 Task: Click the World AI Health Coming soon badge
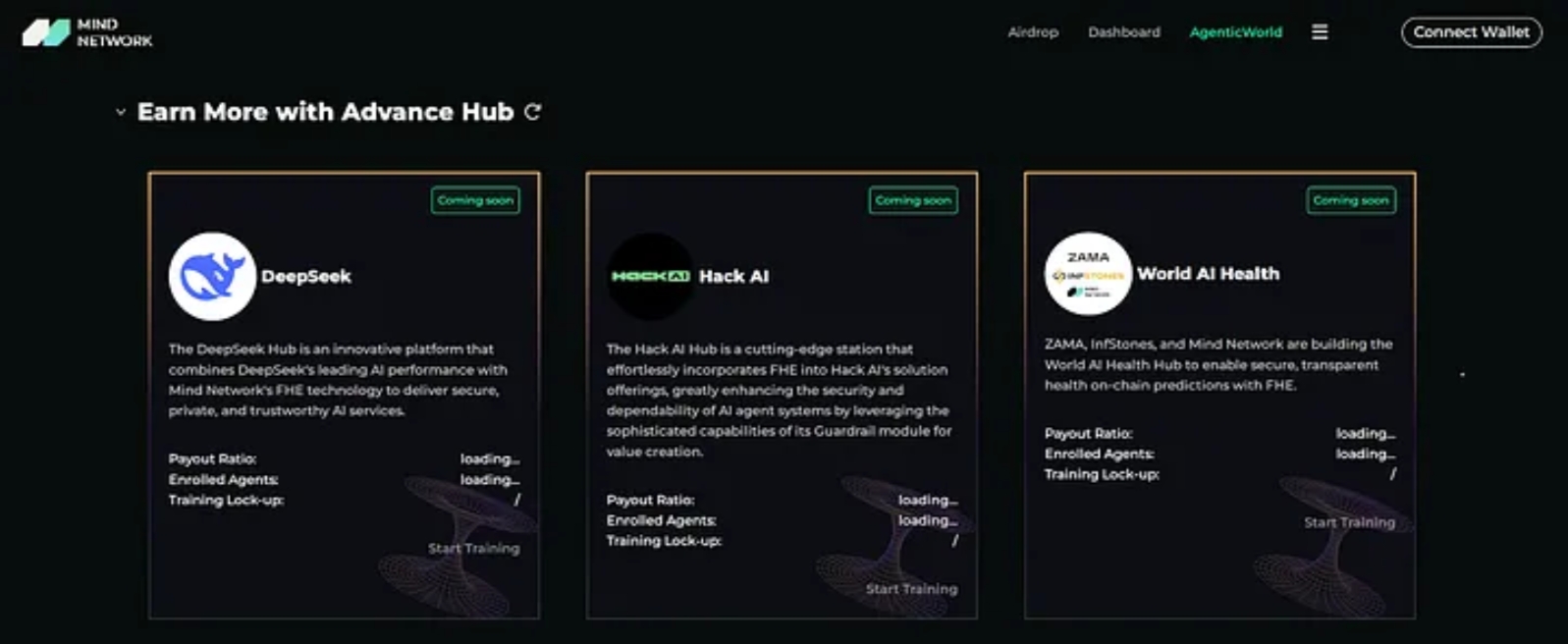(x=1351, y=200)
